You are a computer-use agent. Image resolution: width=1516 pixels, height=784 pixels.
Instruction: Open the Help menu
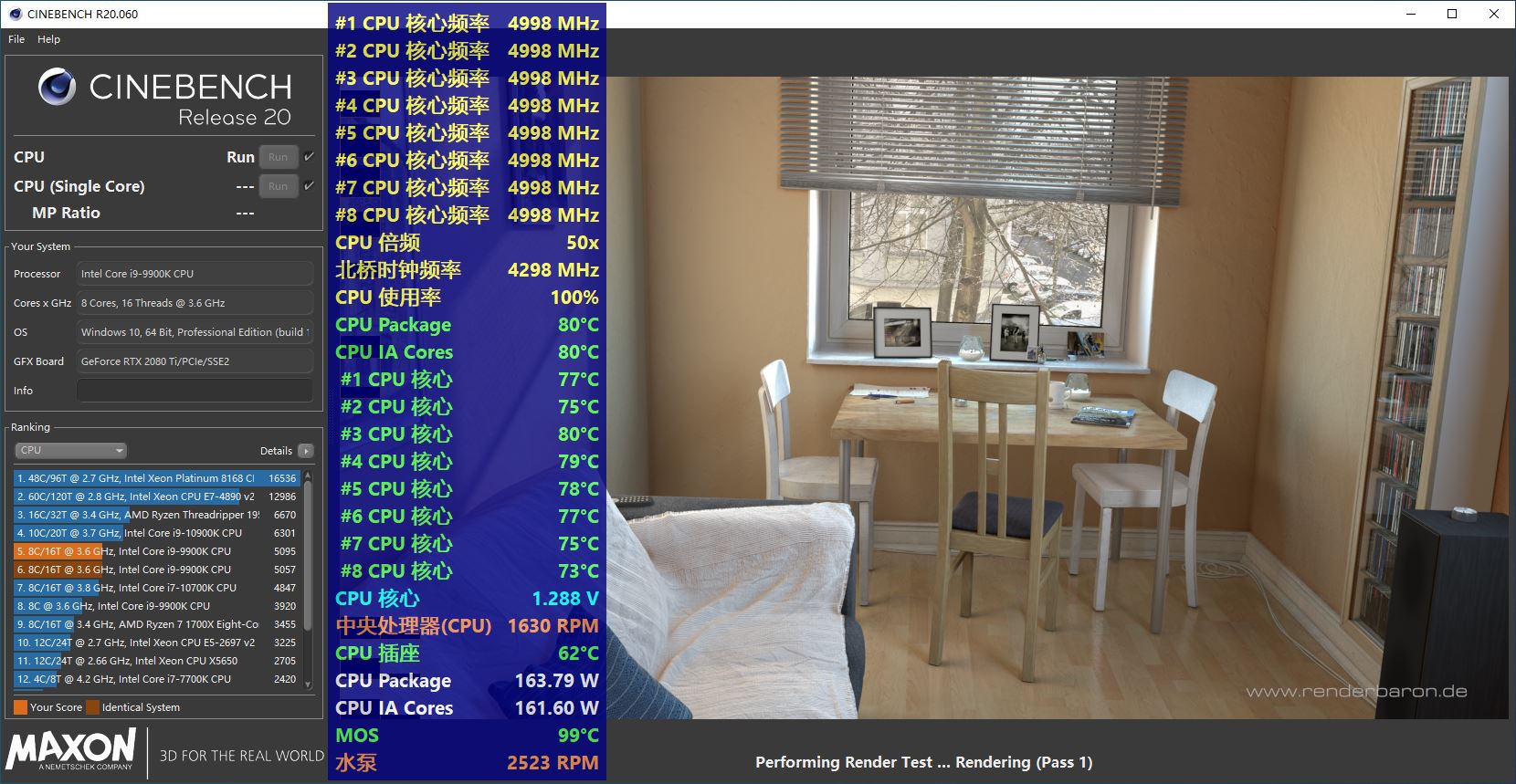coord(48,39)
